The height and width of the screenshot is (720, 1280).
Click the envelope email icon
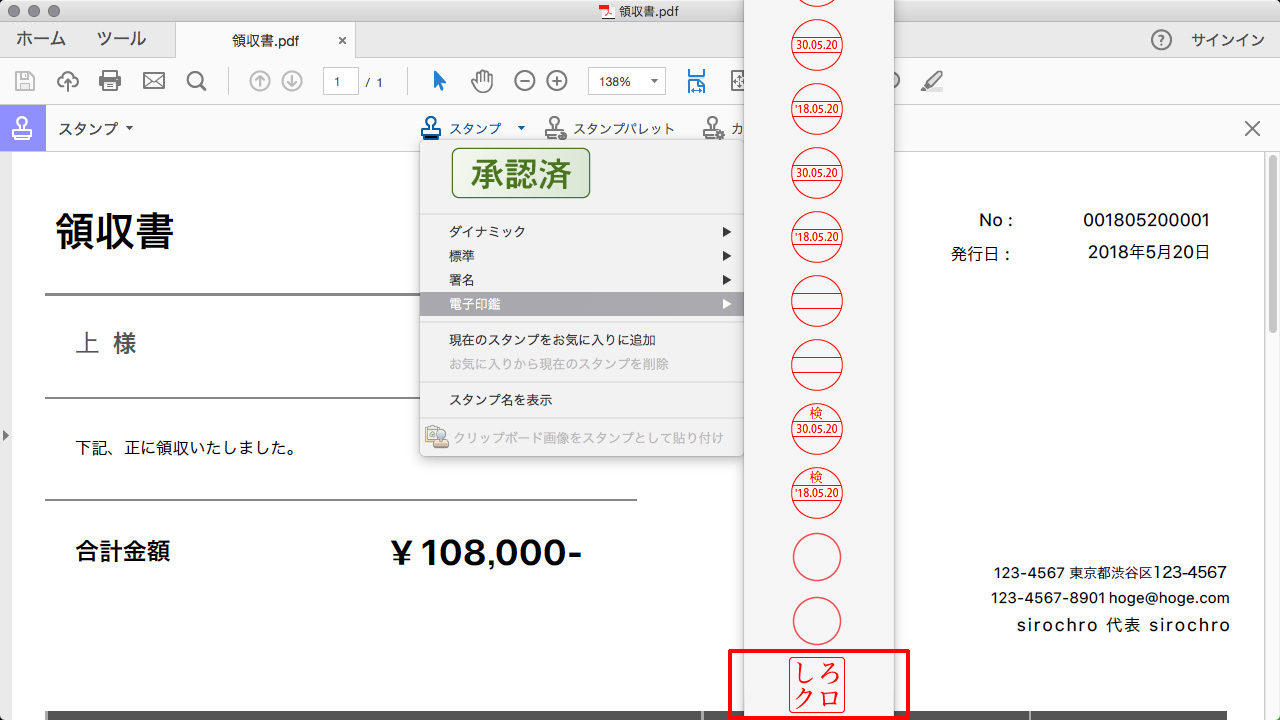coord(154,81)
